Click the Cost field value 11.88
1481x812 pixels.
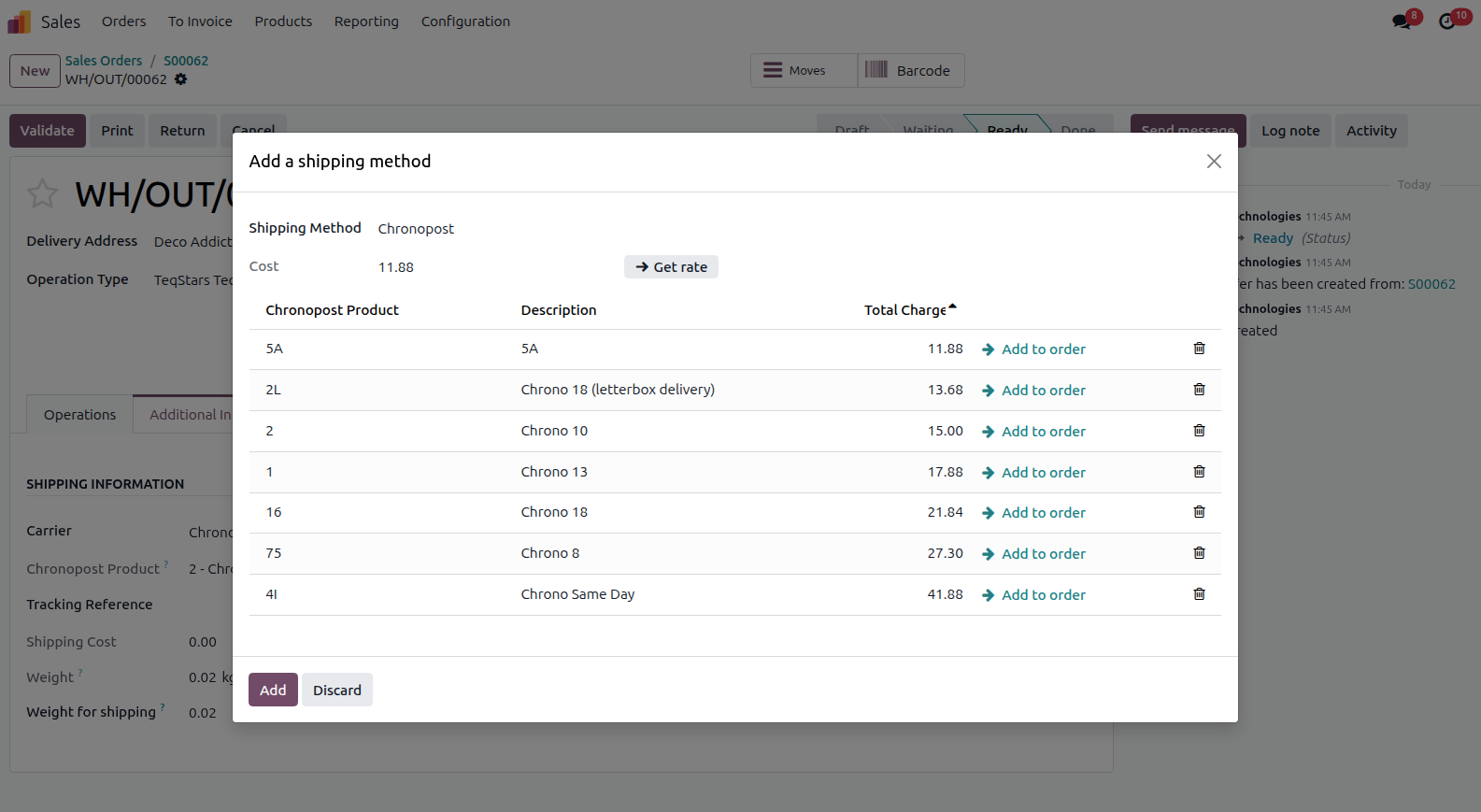[396, 267]
